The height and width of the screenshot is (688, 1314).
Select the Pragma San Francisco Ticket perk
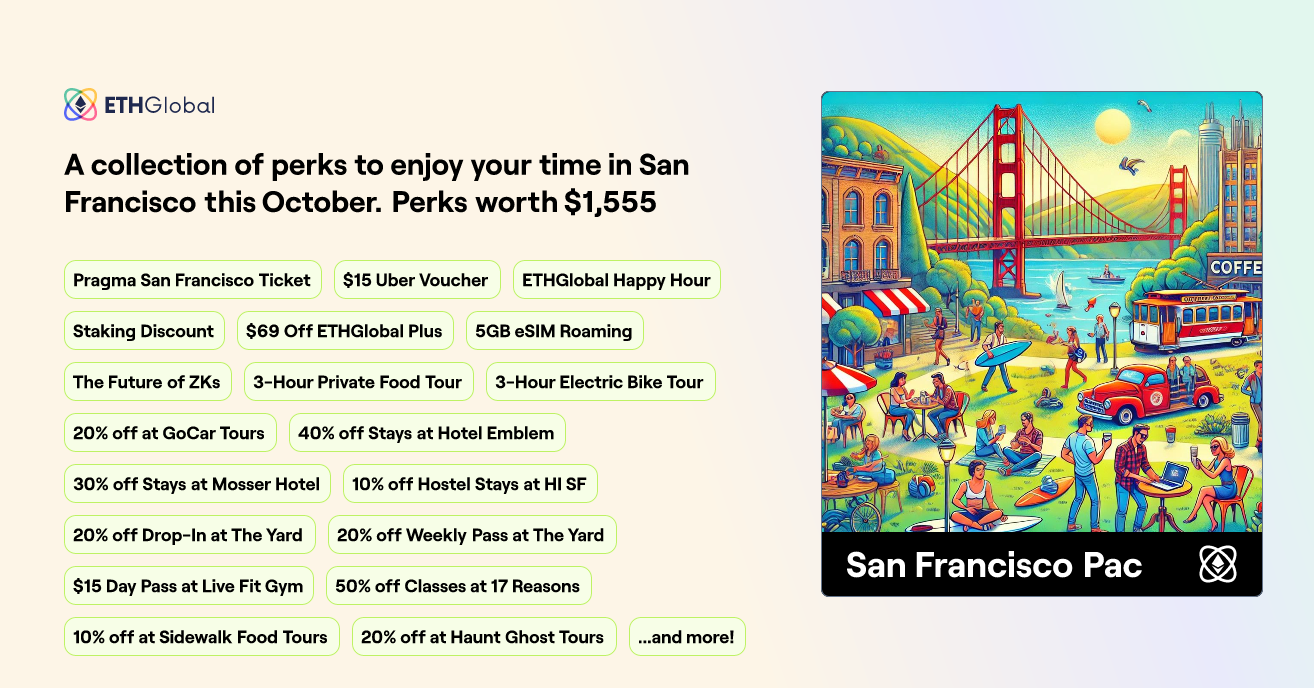point(192,280)
